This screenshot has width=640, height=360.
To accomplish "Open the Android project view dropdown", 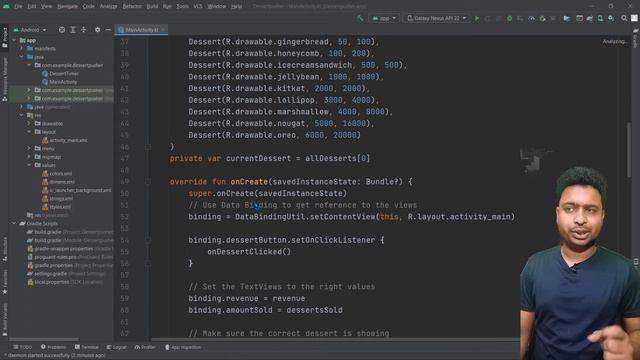I will click(30, 30).
